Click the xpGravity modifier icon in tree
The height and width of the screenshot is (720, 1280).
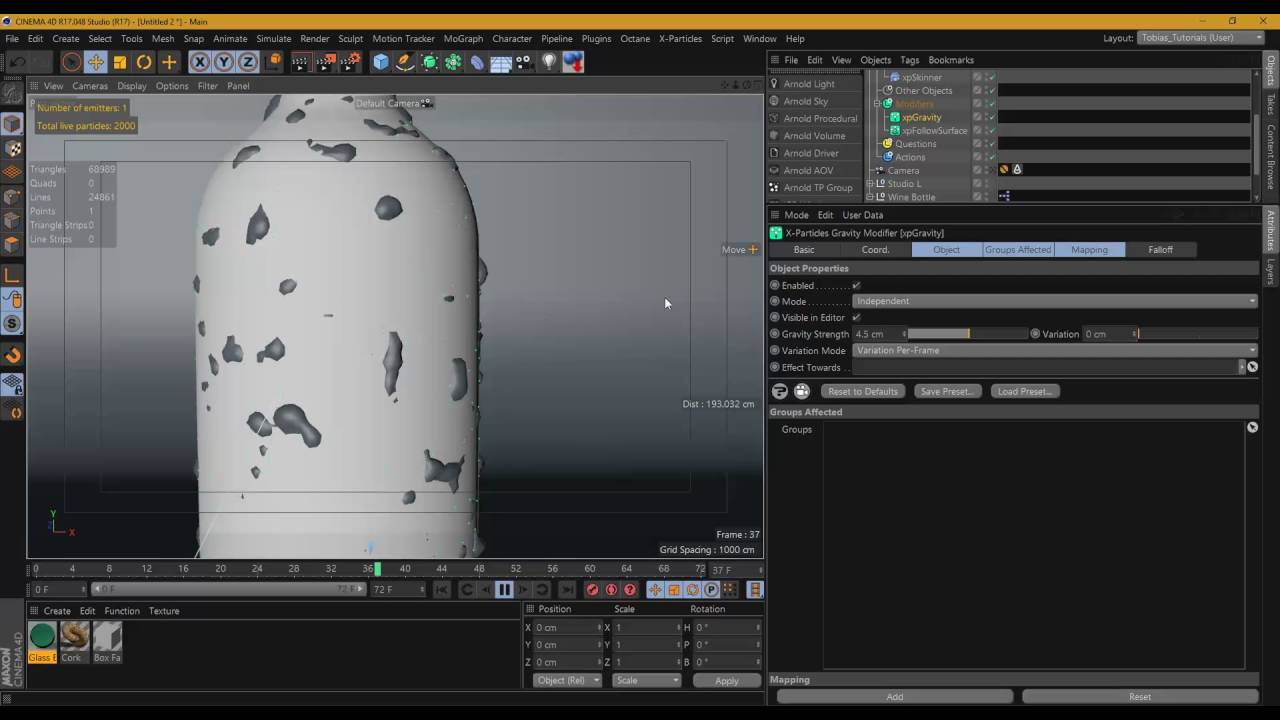coord(895,117)
